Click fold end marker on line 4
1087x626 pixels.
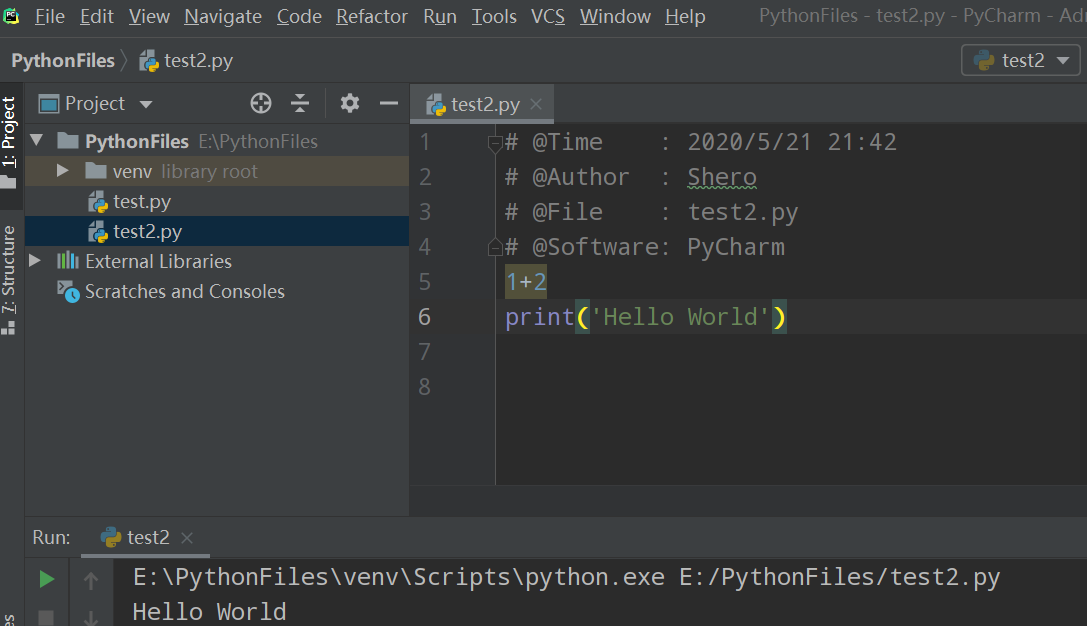click(495, 246)
